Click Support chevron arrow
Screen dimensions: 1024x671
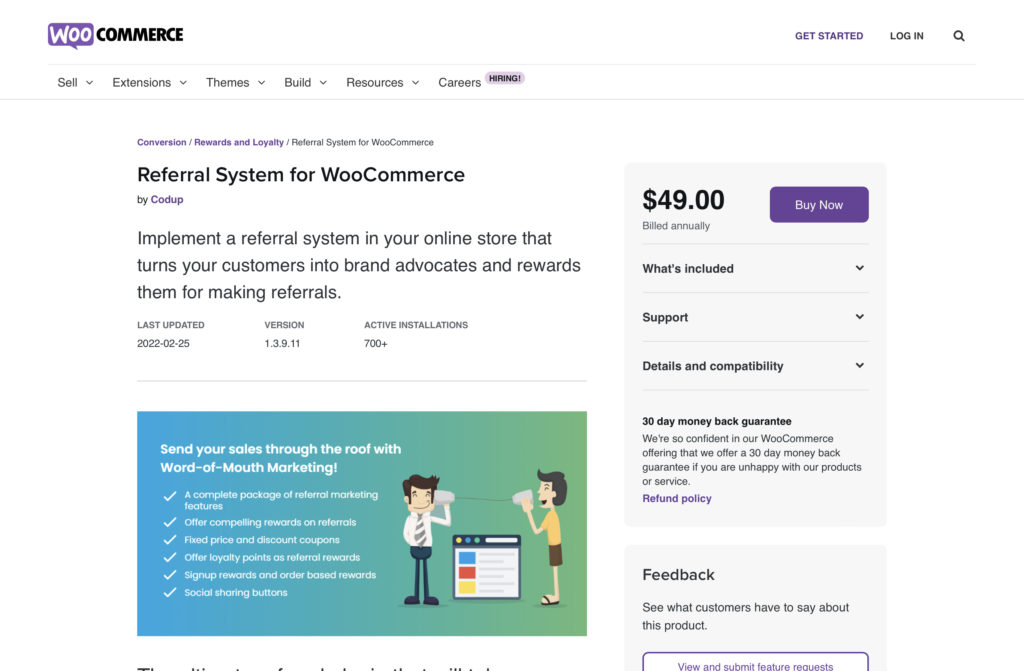pyautogui.click(x=859, y=317)
